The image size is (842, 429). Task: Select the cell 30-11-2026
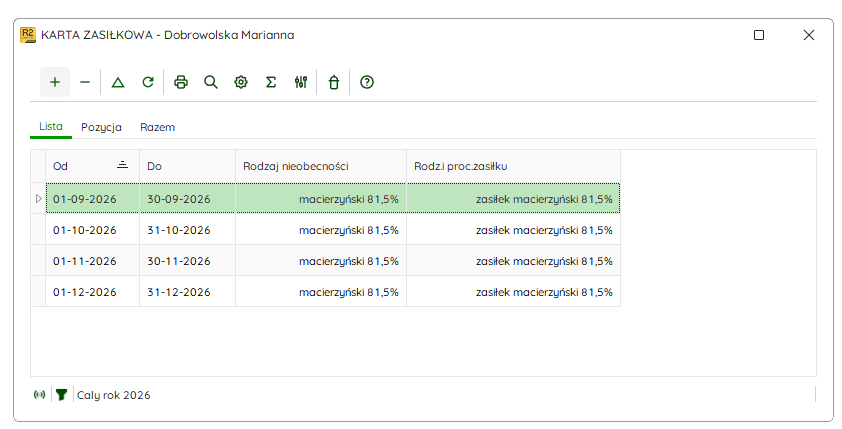point(187,261)
